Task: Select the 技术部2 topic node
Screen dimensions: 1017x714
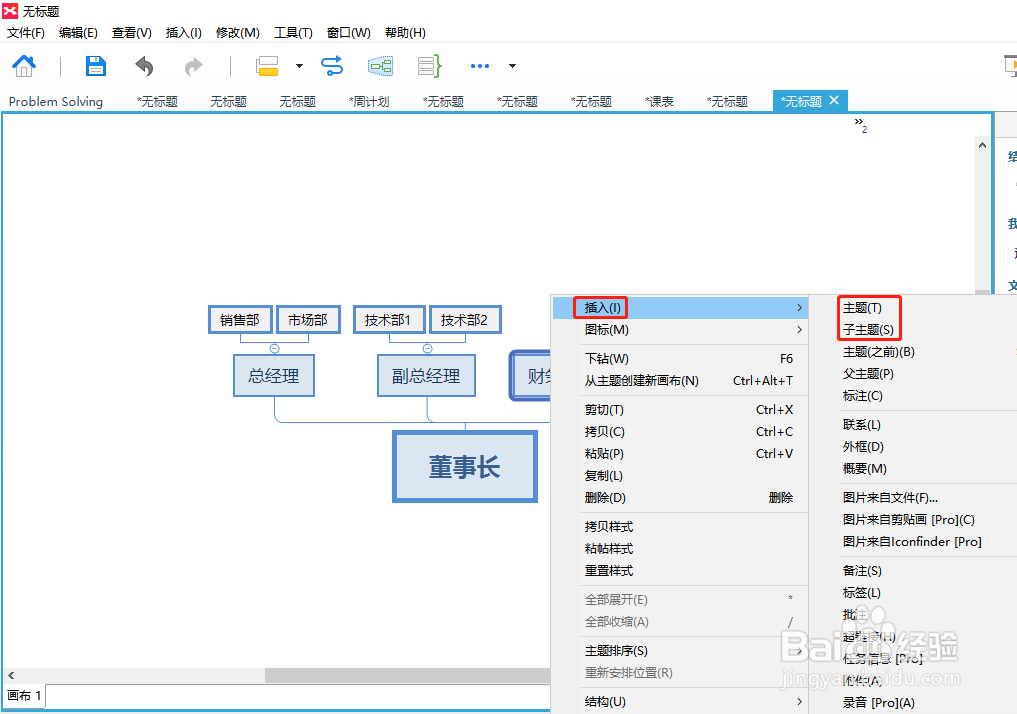Action: [465, 320]
